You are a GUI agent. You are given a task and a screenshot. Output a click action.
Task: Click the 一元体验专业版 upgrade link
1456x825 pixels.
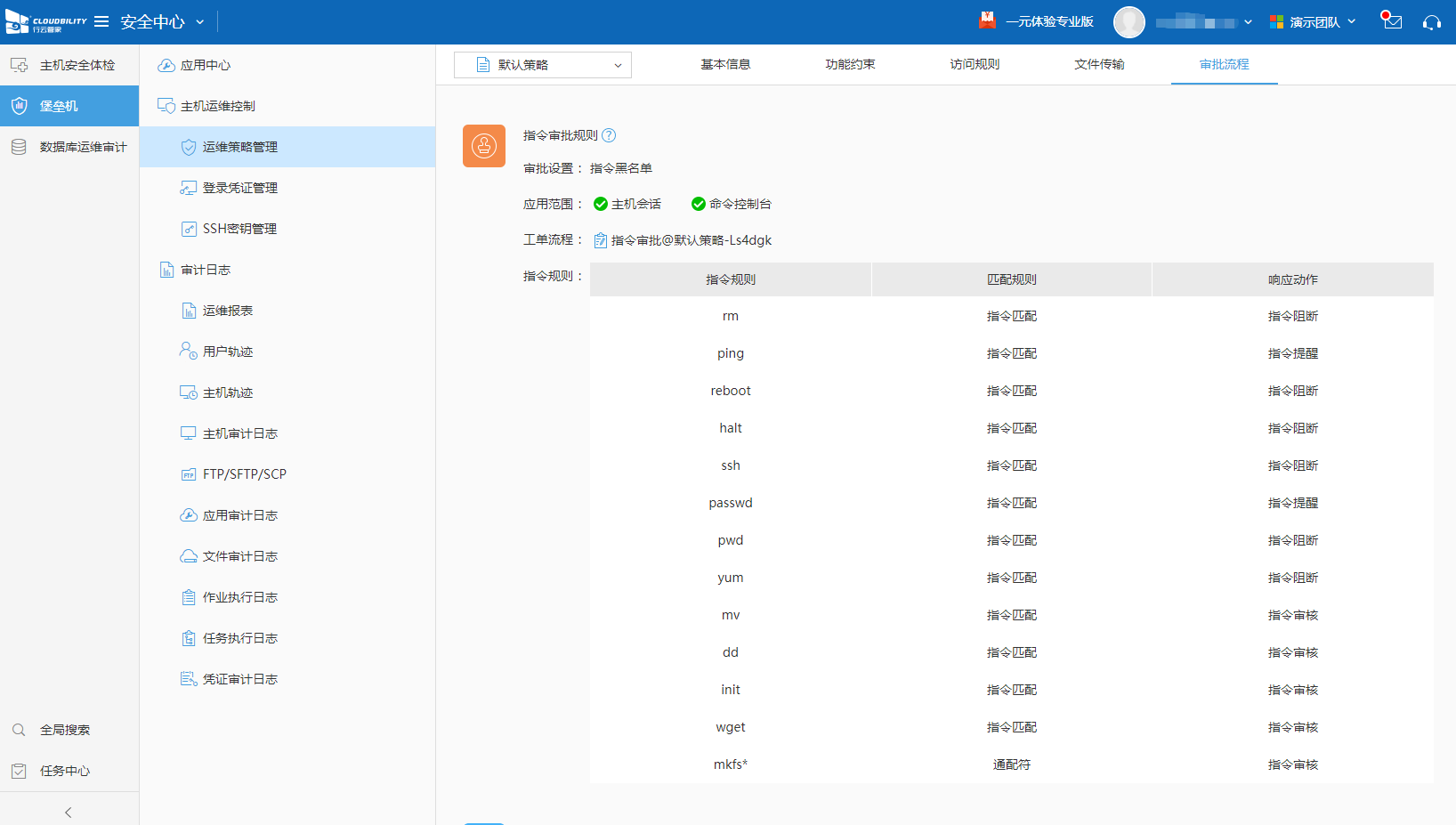(x=1050, y=20)
